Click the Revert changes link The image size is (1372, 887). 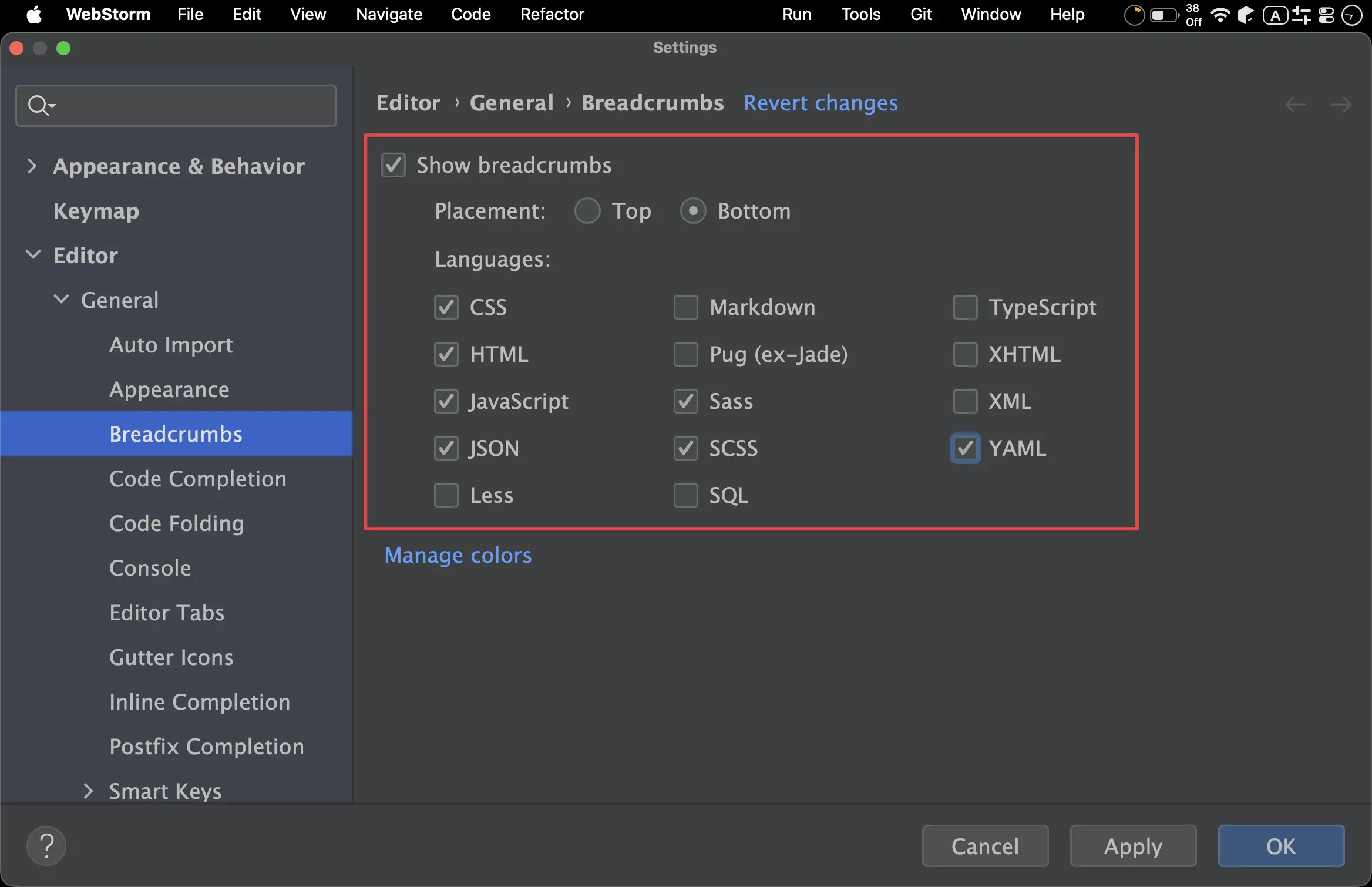point(820,103)
